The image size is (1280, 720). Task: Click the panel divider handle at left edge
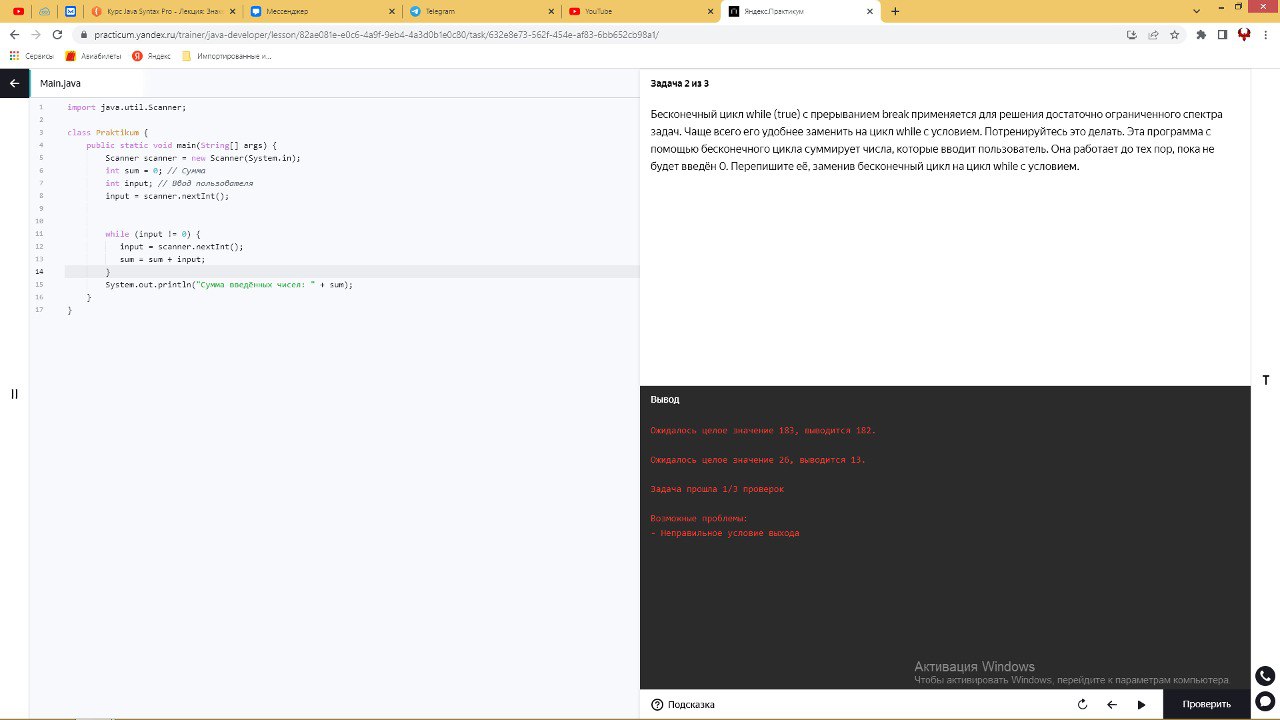(x=14, y=394)
